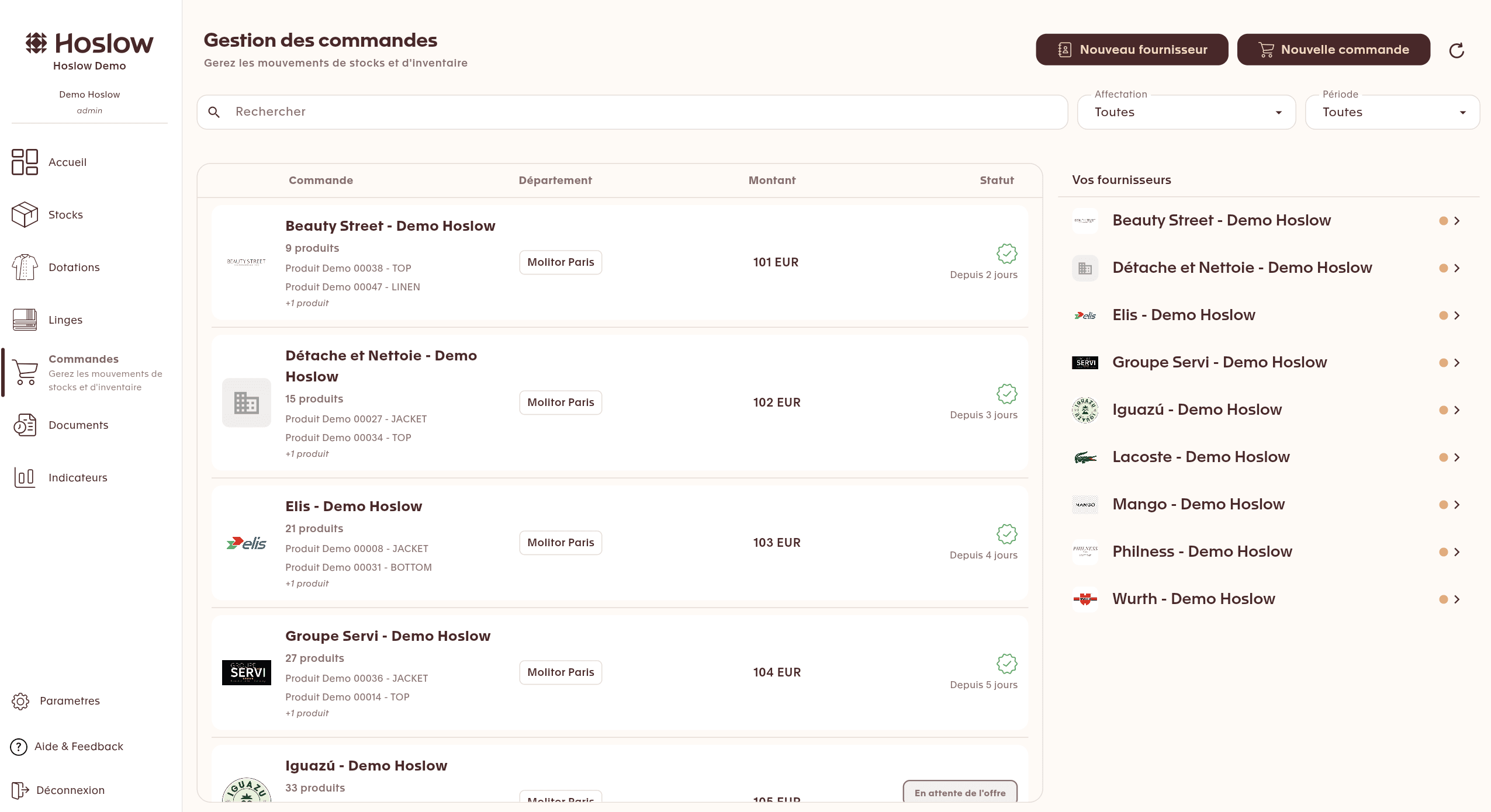
Task: Click the Philness logo in suppliers
Action: [x=1085, y=551]
